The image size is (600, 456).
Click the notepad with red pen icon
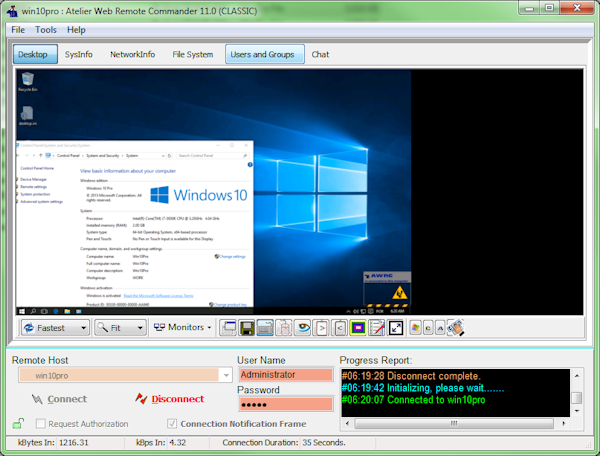point(377,328)
